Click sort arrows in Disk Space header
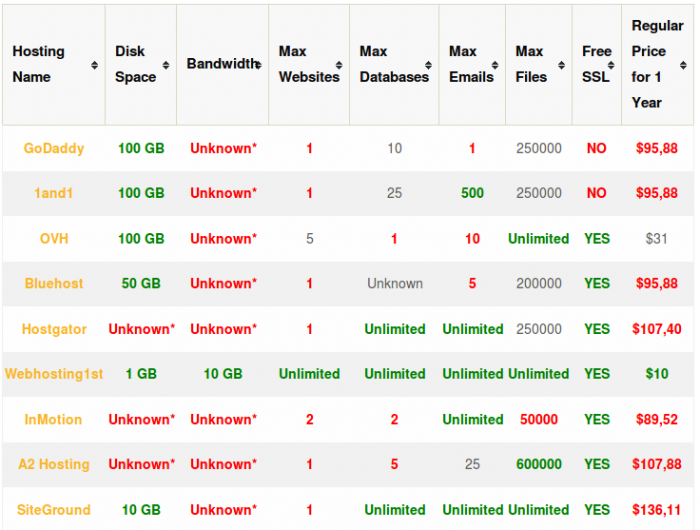The width and height of the screenshot is (700, 530). point(166,65)
